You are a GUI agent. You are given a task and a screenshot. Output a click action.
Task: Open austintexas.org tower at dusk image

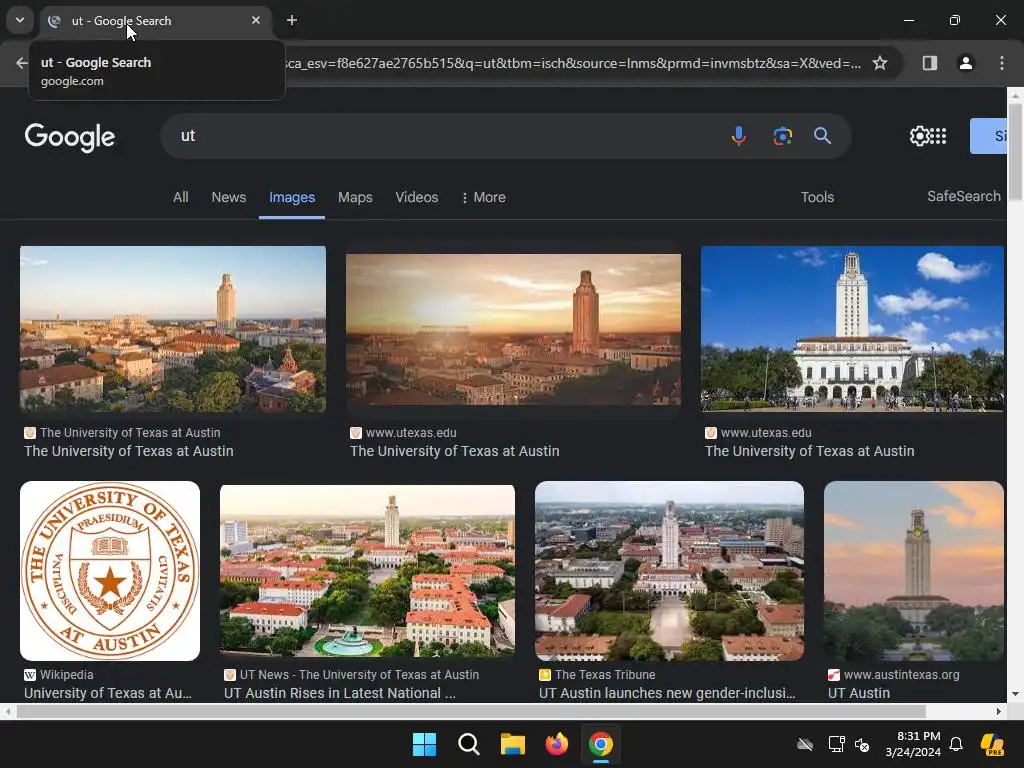coord(914,571)
